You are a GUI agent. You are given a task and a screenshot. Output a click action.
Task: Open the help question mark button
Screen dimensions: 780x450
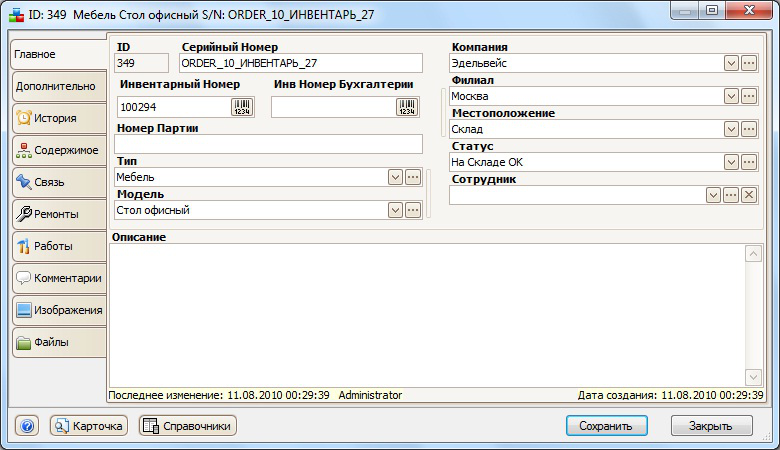pyautogui.click(x=27, y=426)
